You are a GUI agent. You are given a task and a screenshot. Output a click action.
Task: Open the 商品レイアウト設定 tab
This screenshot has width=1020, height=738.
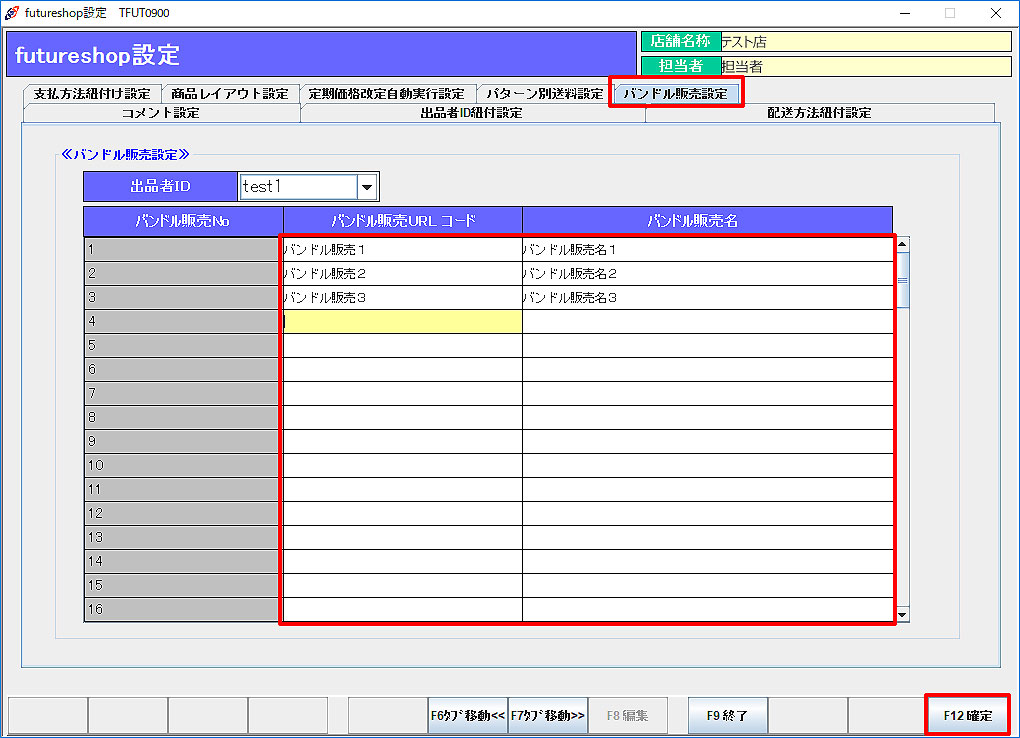pyautogui.click(x=230, y=94)
